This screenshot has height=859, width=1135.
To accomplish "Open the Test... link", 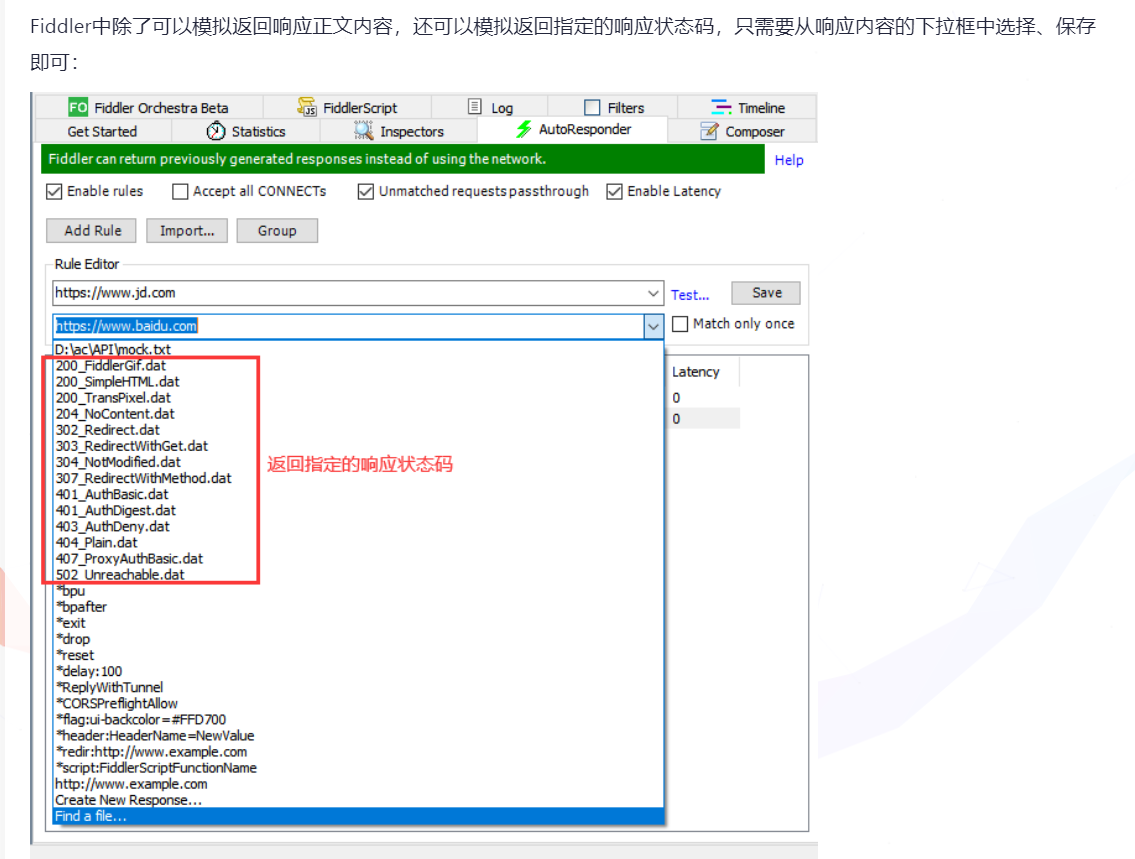I will (x=690, y=295).
